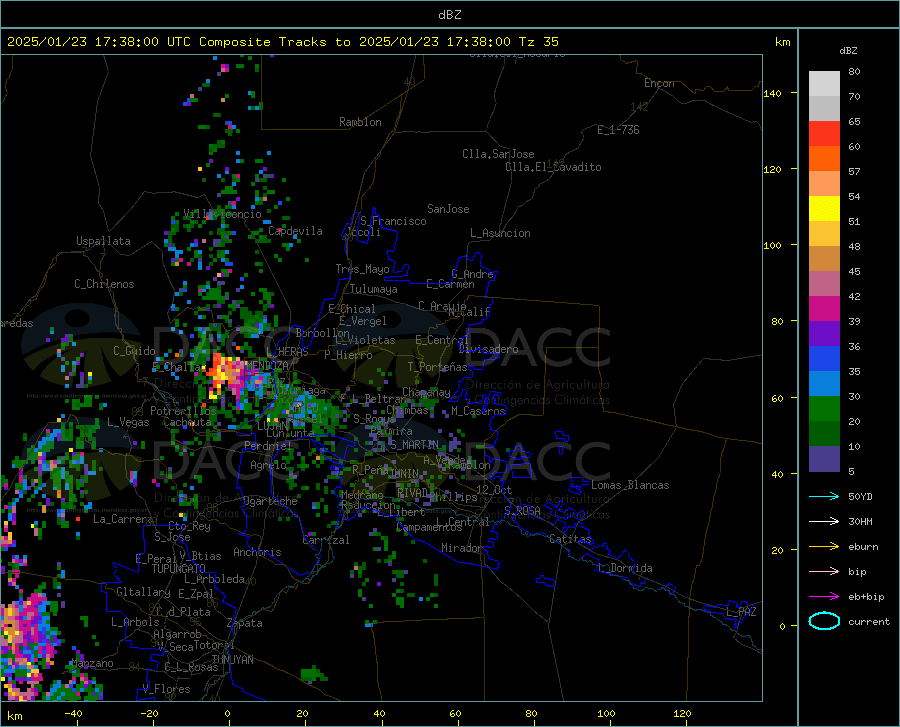Click the Lomas_Blancas label

tap(630, 485)
